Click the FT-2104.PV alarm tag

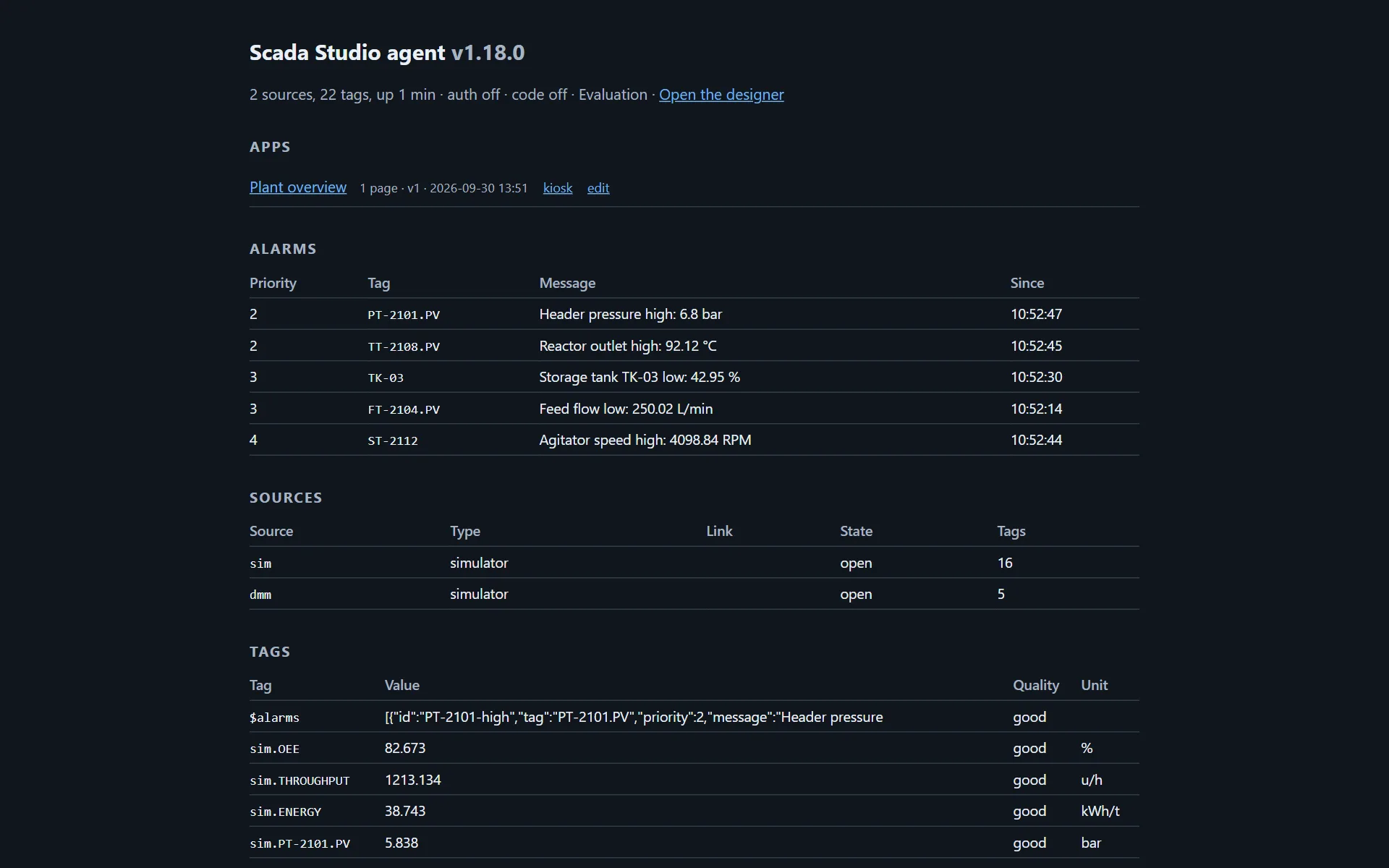pyautogui.click(x=404, y=409)
